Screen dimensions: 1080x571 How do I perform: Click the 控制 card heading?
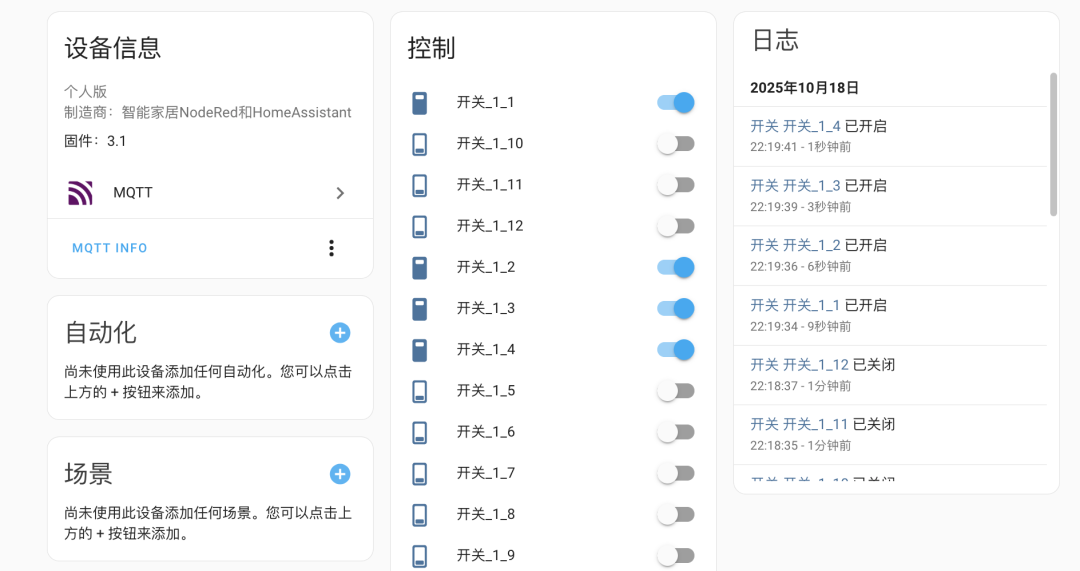pos(431,48)
